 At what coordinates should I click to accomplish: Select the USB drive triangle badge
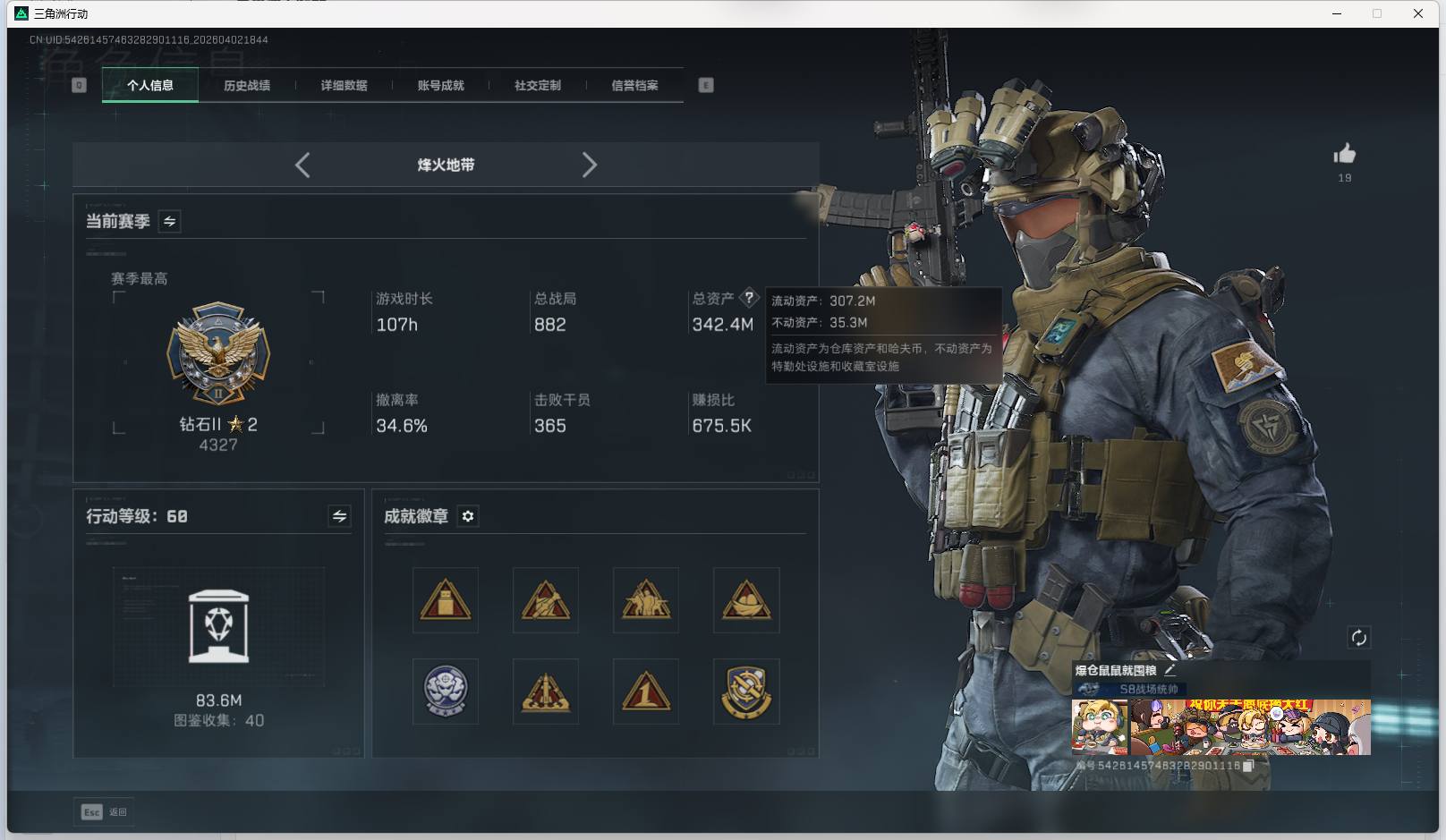446,600
